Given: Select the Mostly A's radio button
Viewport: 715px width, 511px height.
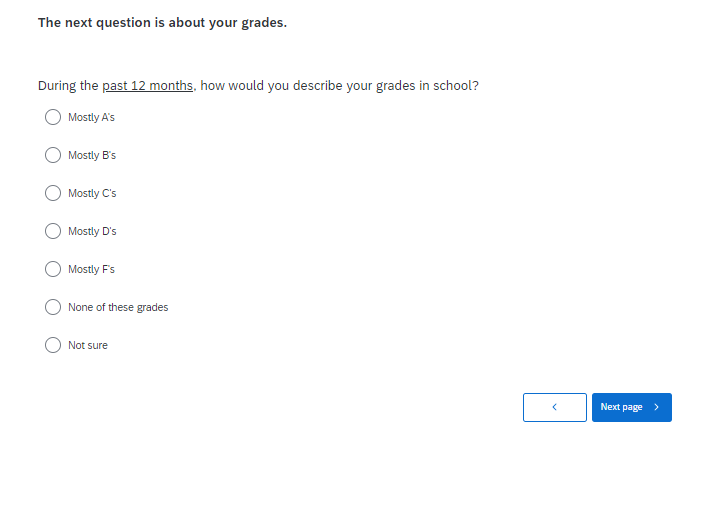Looking at the screenshot, I should pos(53,117).
